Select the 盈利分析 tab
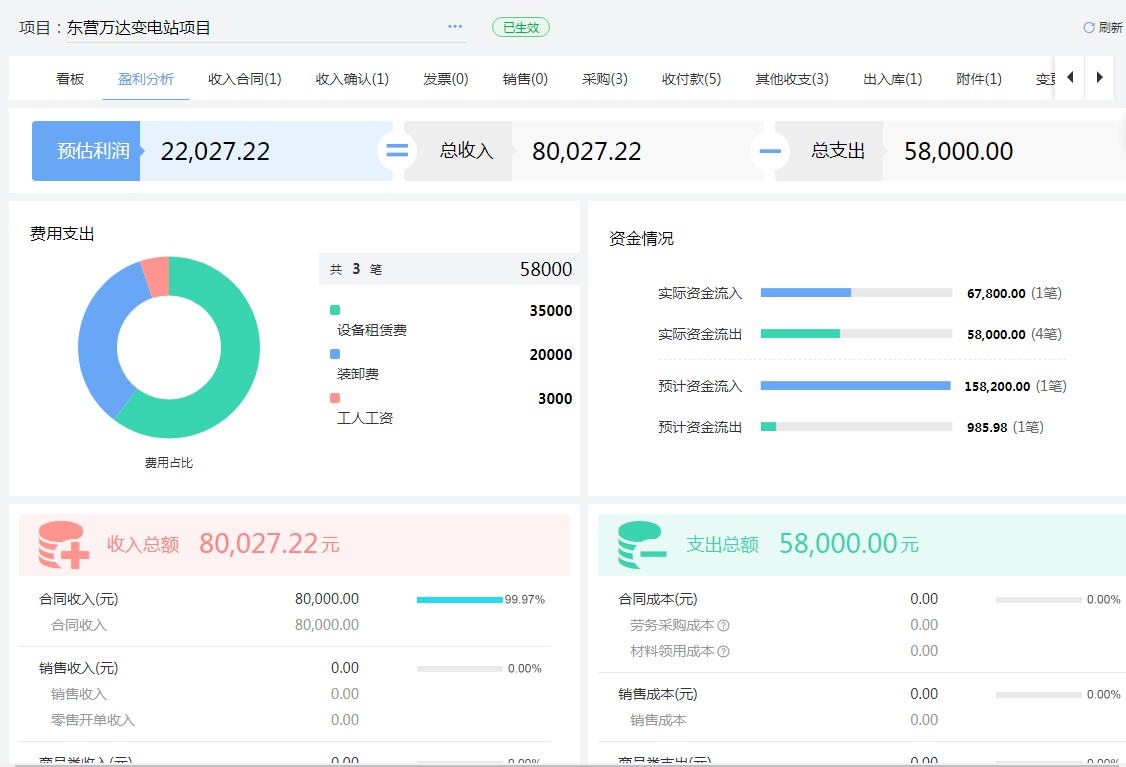Viewport: 1126px width, 767px height. coord(146,79)
